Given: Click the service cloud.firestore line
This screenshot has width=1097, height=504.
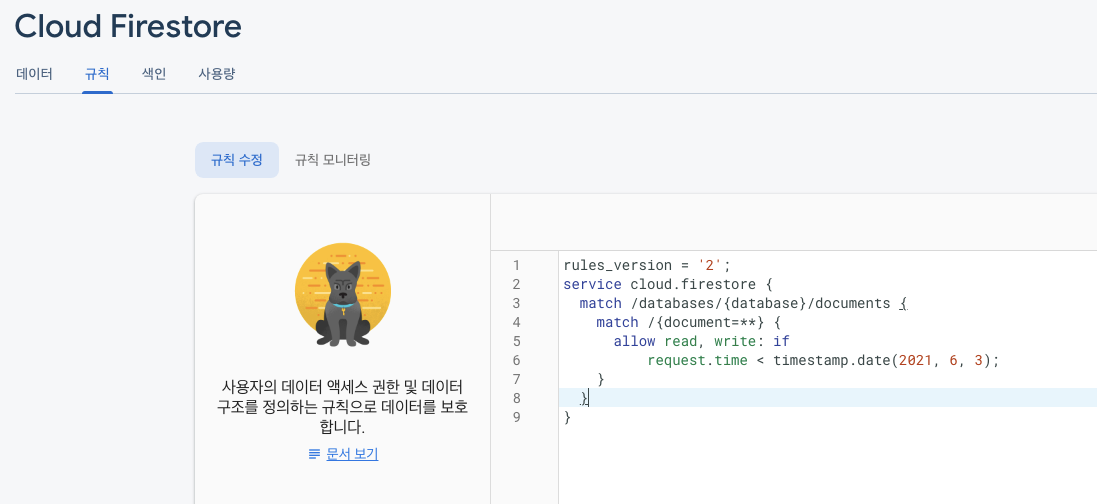Looking at the screenshot, I should coord(667,284).
